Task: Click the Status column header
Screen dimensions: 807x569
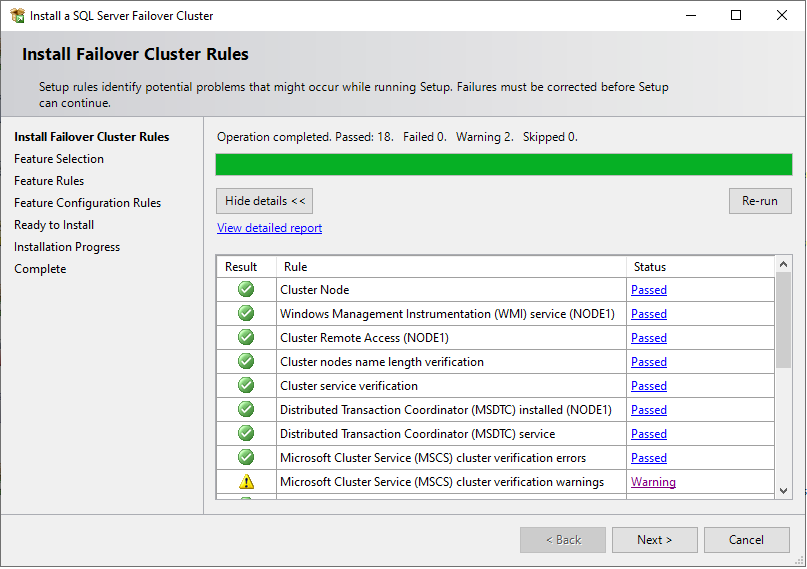Action: pyautogui.click(x=700, y=267)
